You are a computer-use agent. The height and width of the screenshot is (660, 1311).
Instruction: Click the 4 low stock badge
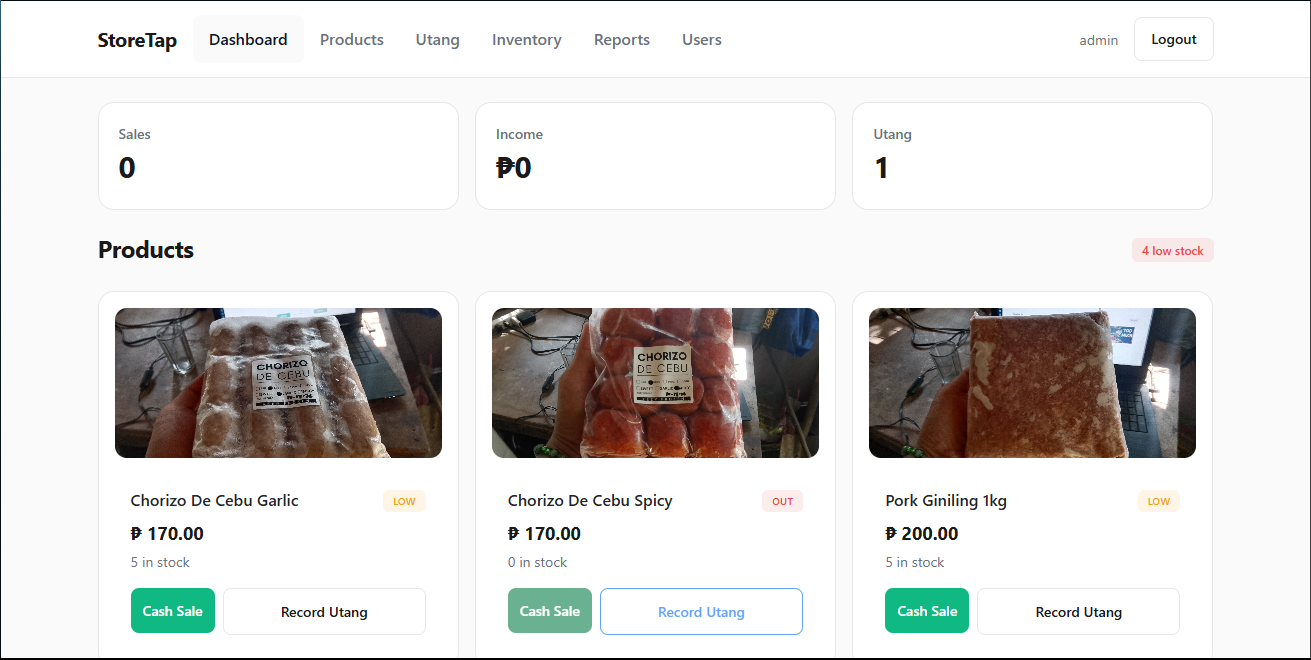click(x=1172, y=250)
